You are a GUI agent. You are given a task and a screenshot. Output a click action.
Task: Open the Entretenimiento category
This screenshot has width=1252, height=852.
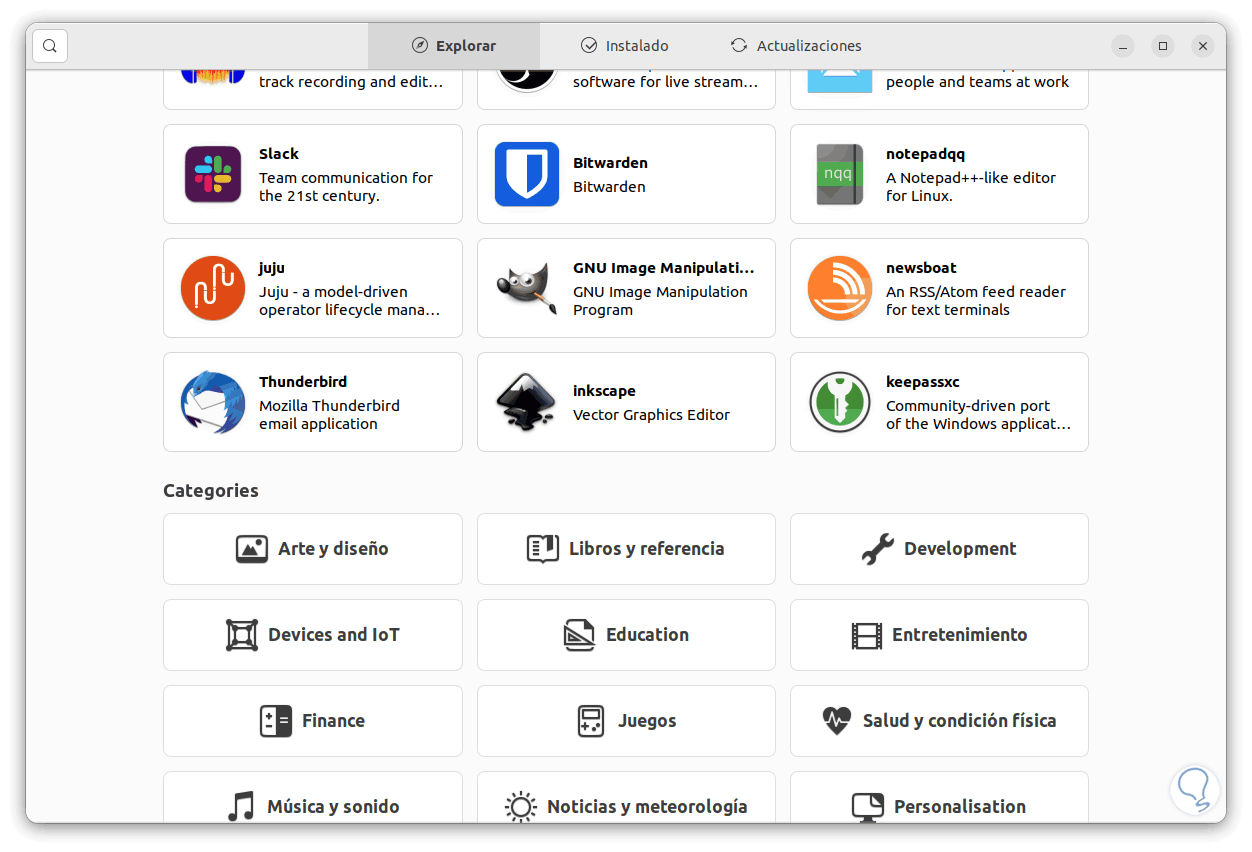[939, 635]
